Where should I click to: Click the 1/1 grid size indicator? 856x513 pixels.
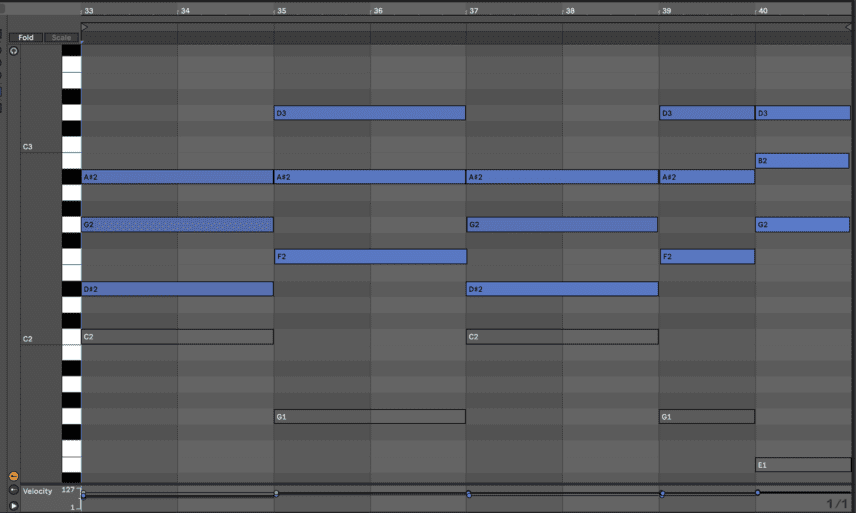point(837,504)
